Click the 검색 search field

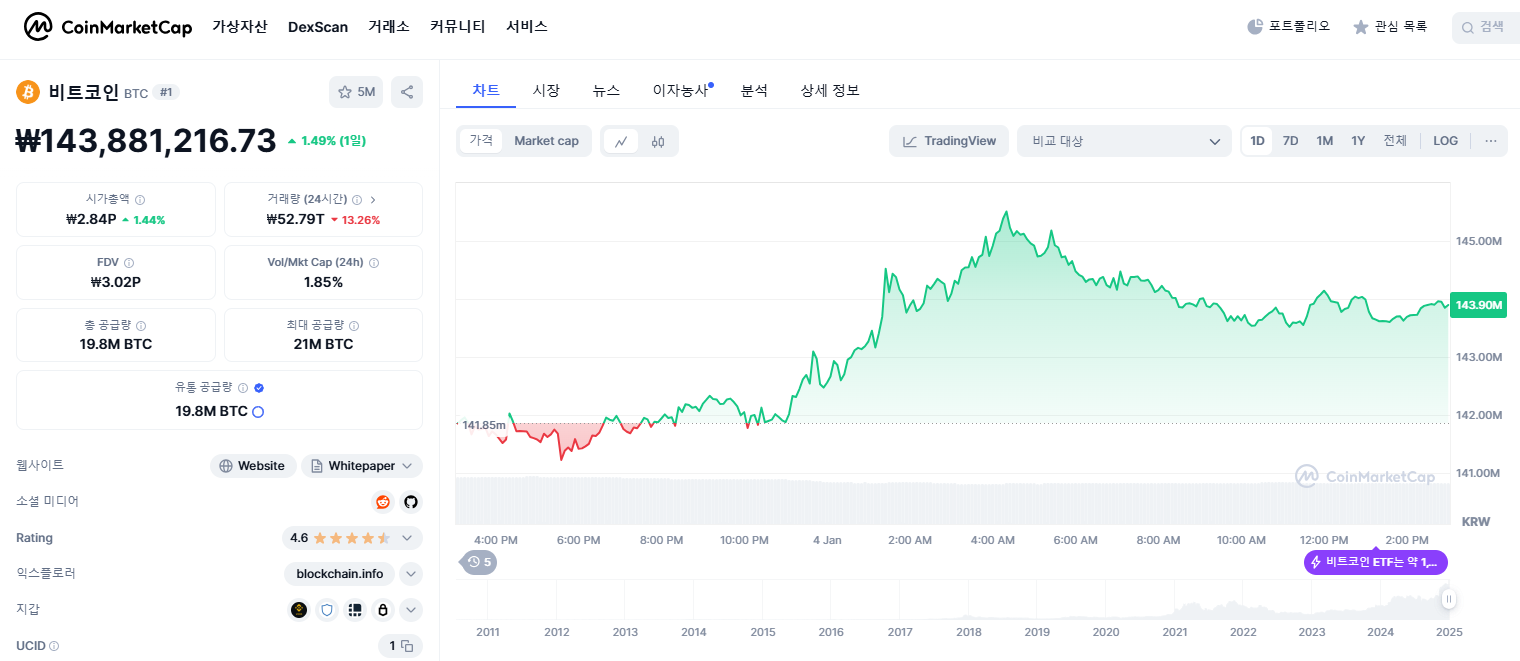[1486, 27]
